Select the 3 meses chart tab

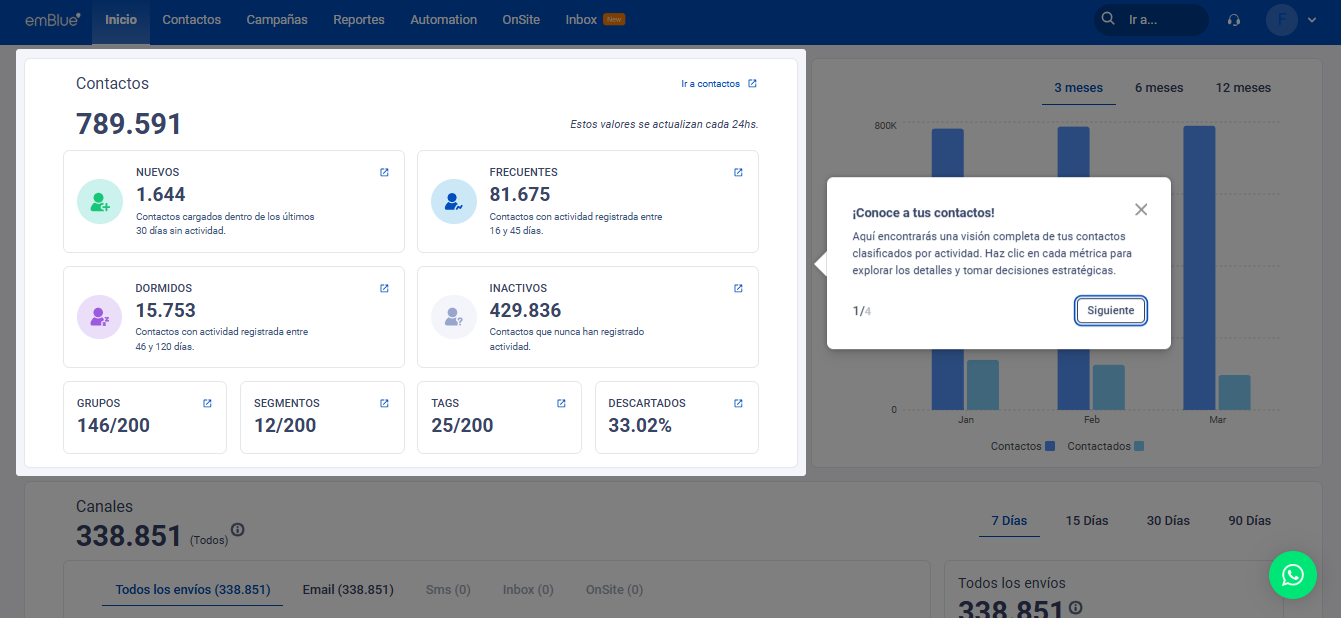point(1078,88)
